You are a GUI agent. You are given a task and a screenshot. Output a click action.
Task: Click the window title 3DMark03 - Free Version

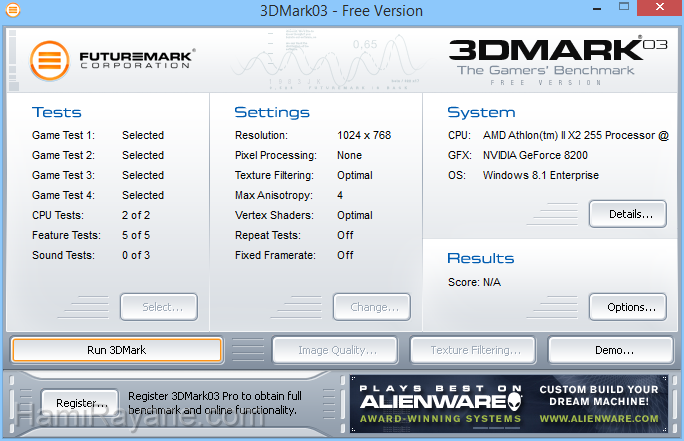(x=342, y=10)
